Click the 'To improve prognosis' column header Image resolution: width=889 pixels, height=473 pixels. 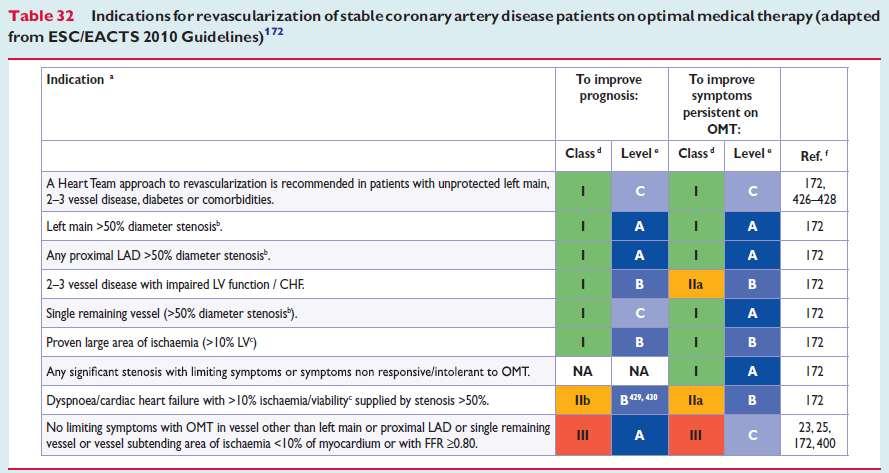[611, 88]
